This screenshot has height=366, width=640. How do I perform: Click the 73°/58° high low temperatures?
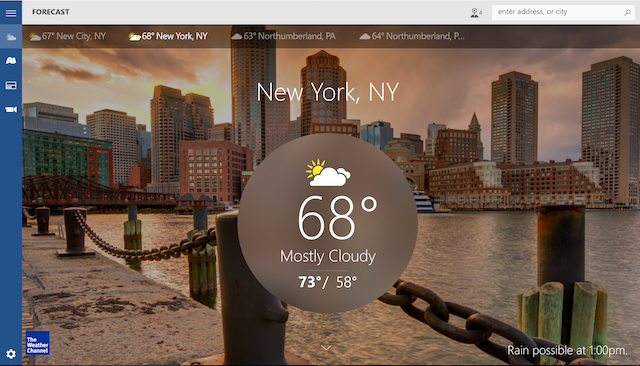[x=328, y=282]
